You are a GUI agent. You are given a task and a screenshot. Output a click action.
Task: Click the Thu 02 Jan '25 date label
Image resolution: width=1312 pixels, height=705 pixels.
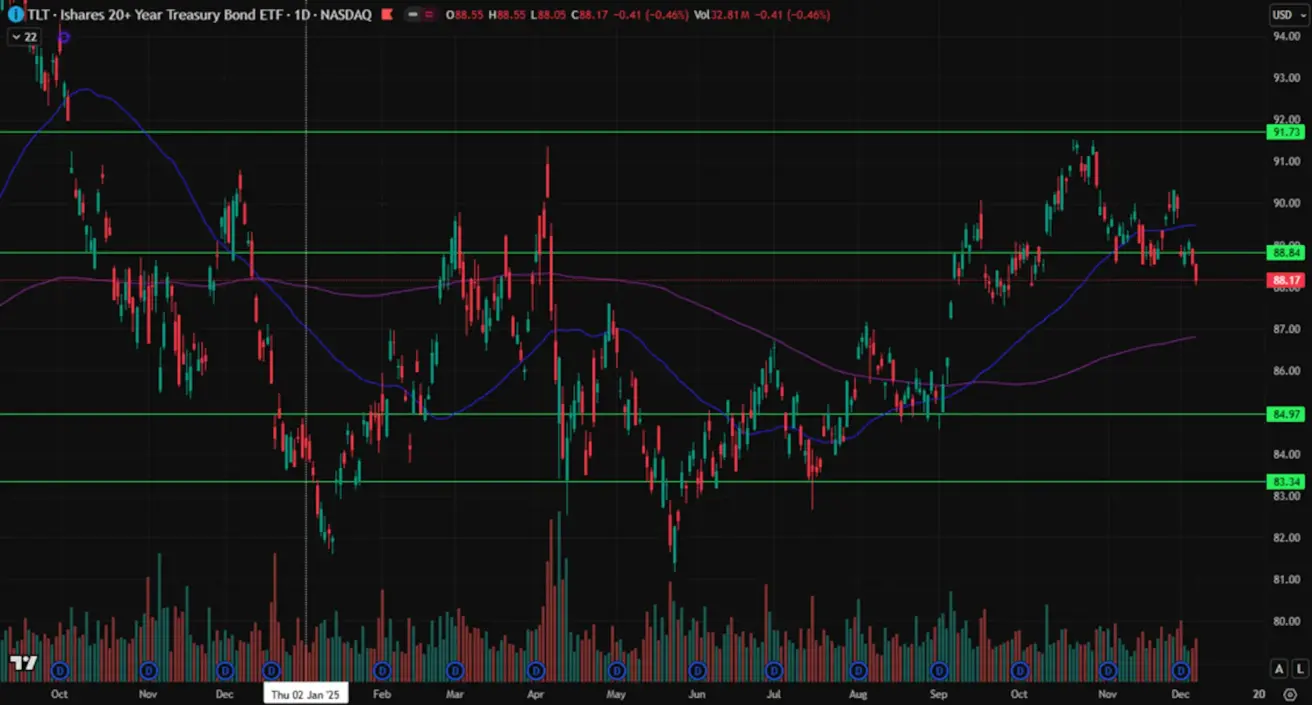pyautogui.click(x=305, y=694)
